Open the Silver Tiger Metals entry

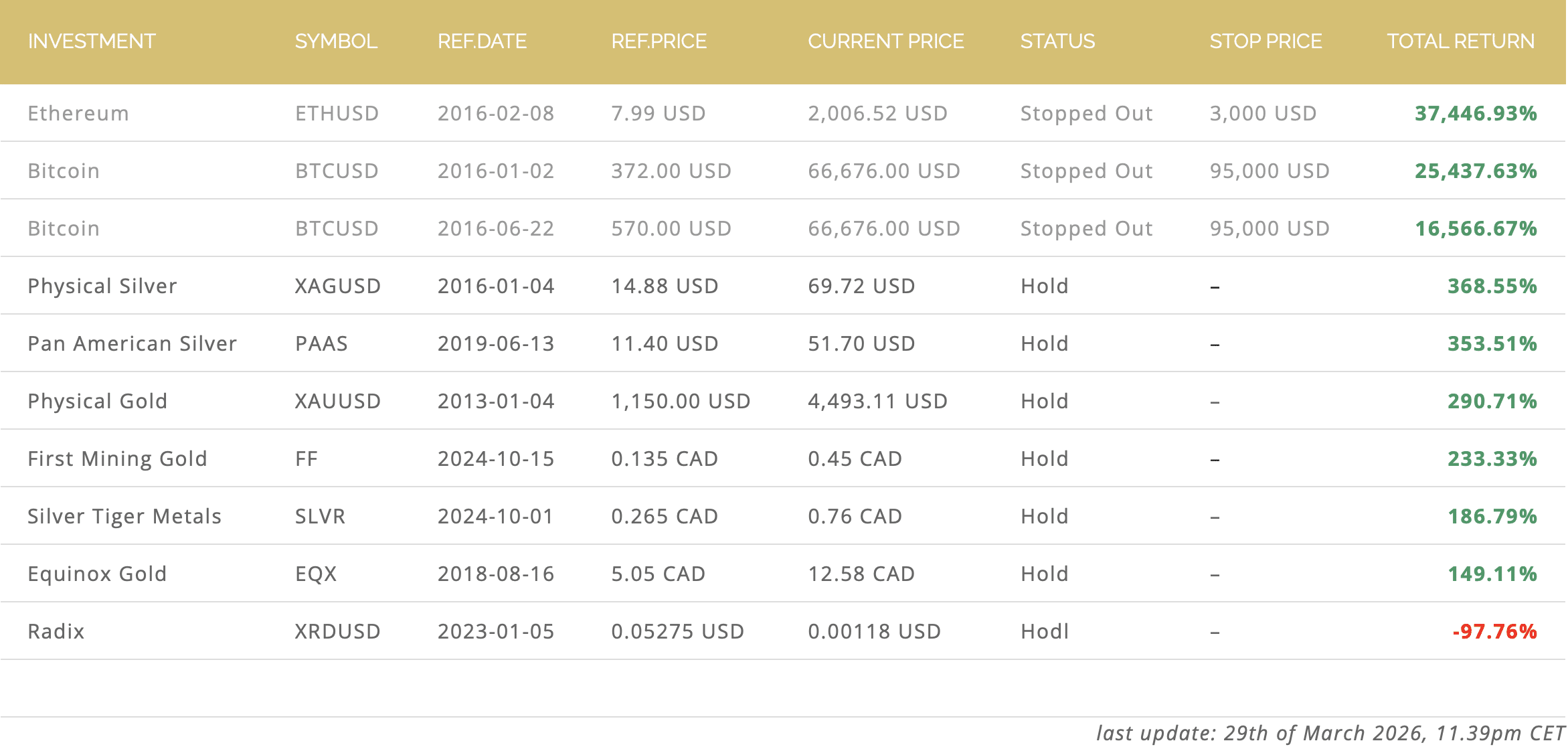[x=124, y=517]
